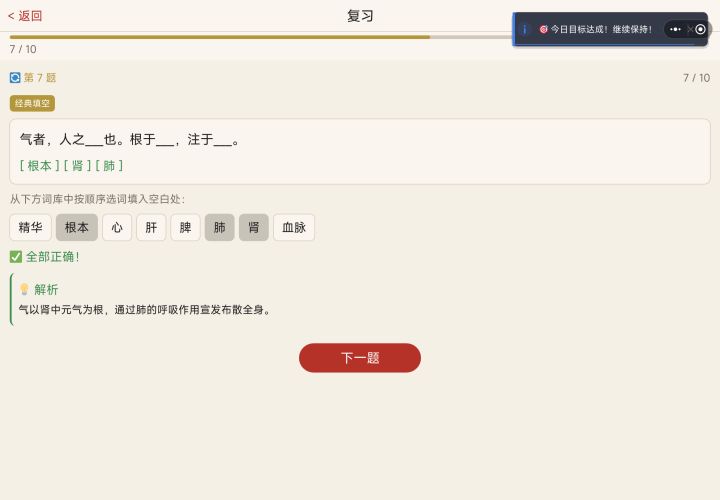Click the instruction 从下方词库中按顺序选词
Image resolution: width=720 pixels, height=500 pixels.
click(x=97, y=199)
